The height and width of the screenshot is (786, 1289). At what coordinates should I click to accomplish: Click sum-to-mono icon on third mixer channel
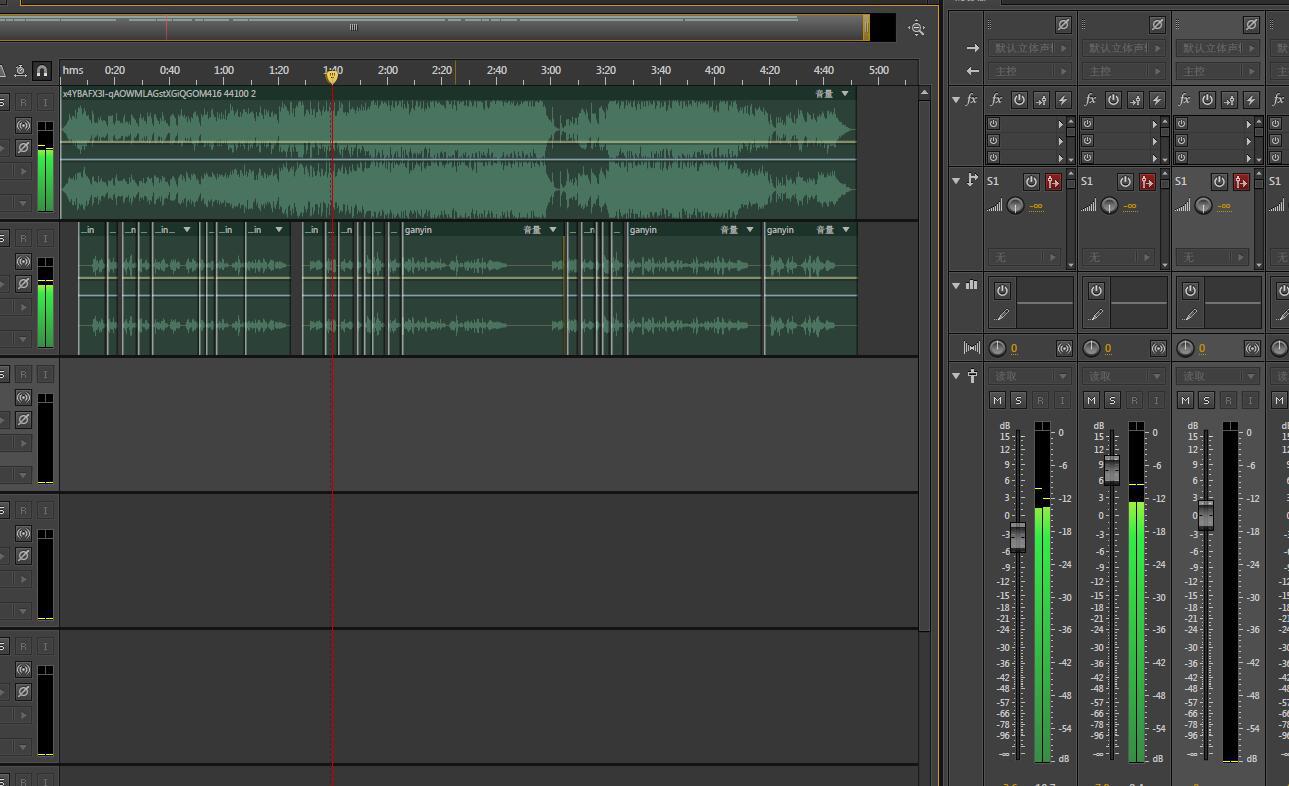pyautogui.click(x=1252, y=348)
